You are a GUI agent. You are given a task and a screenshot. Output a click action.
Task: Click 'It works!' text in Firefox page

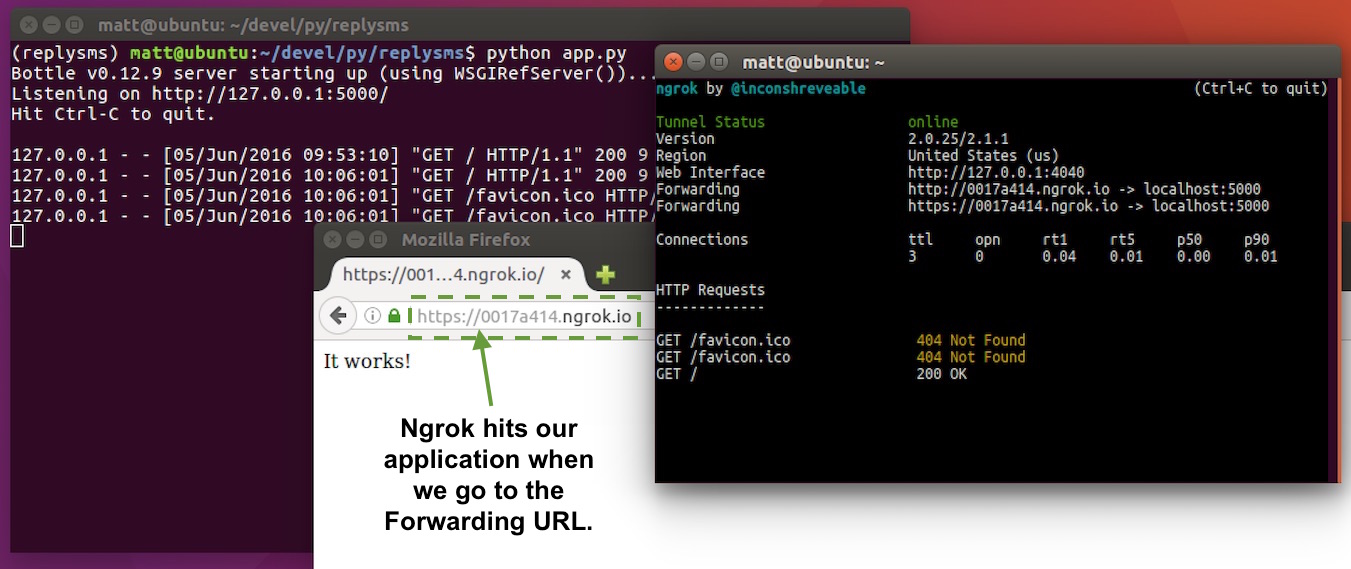pyautogui.click(x=367, y=361)
